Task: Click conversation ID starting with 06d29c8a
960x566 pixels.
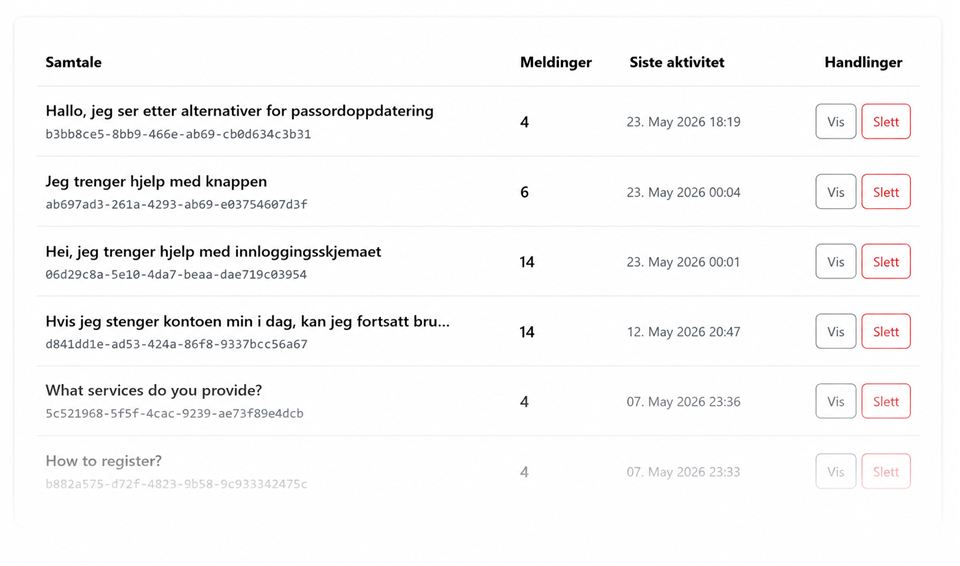Action: click(176, 274)
